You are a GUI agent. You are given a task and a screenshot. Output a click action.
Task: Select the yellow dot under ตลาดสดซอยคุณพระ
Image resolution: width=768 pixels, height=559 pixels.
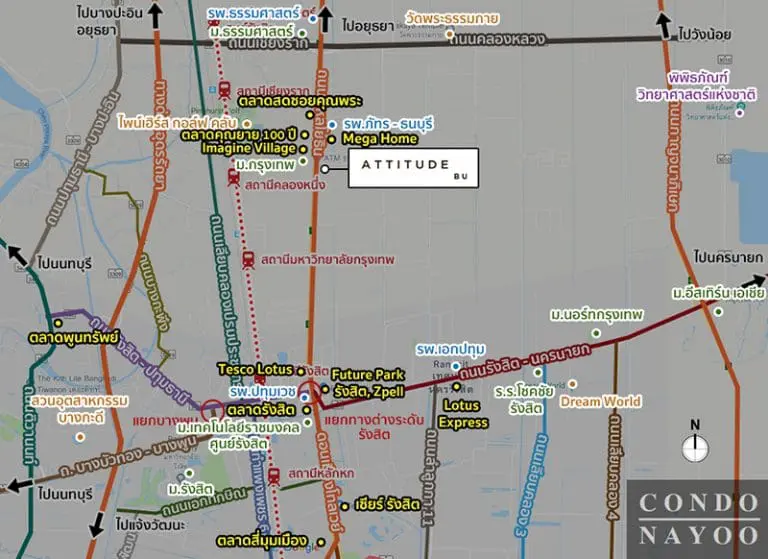[310, 115]
